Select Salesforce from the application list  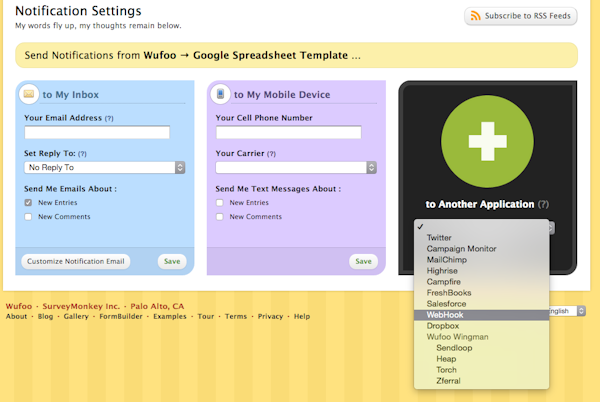tap(481, 304)
